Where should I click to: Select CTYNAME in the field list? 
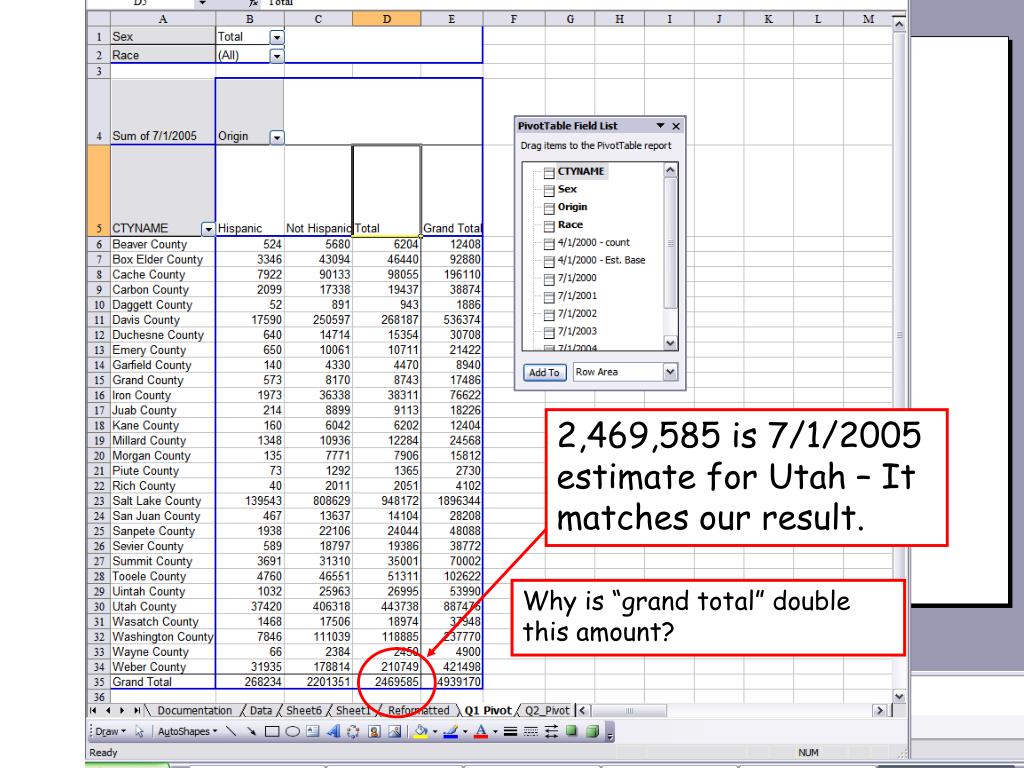point(581,171)
